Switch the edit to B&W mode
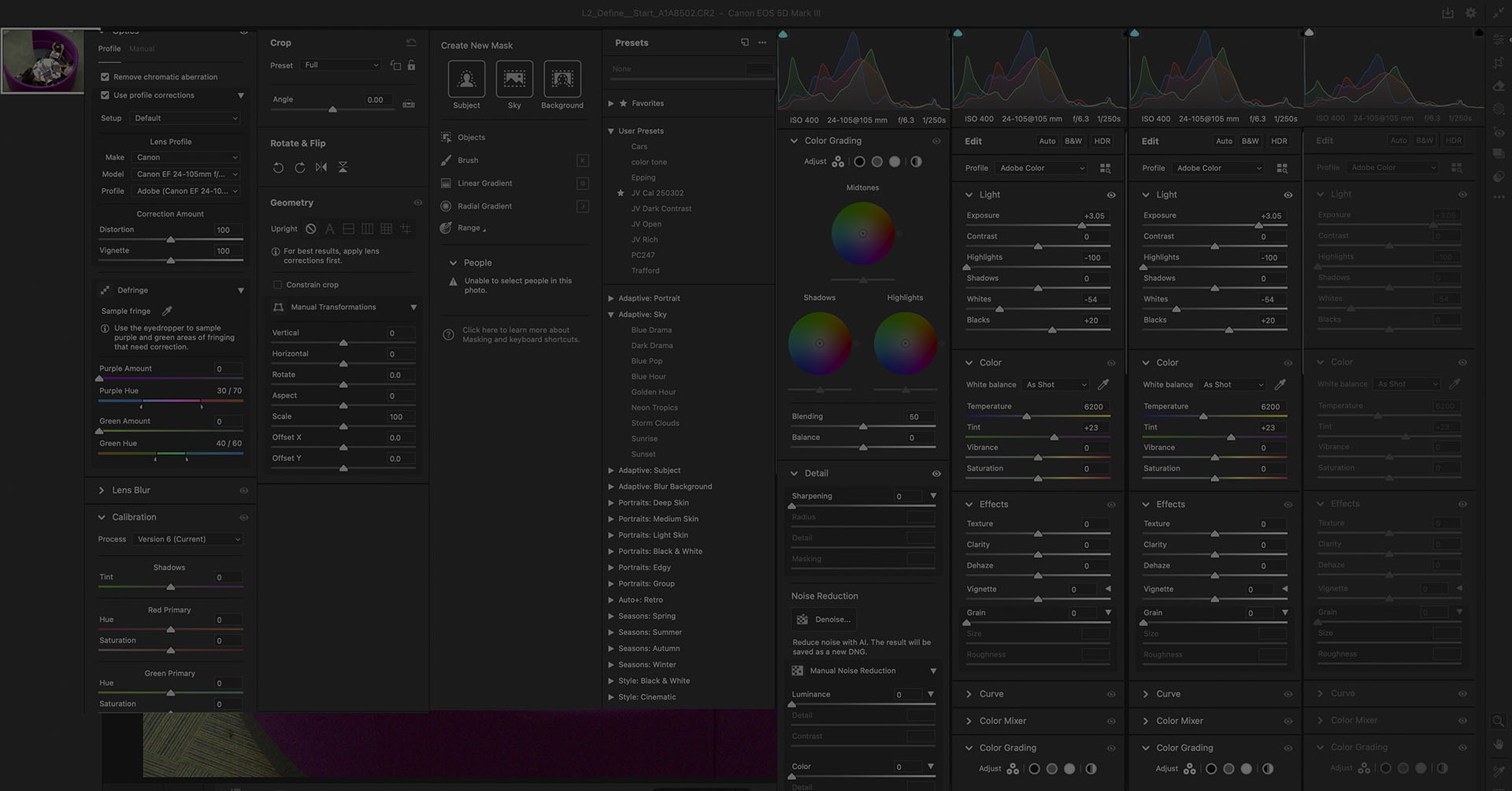The image size is (1512, 791). click(x=1073, y=141)
